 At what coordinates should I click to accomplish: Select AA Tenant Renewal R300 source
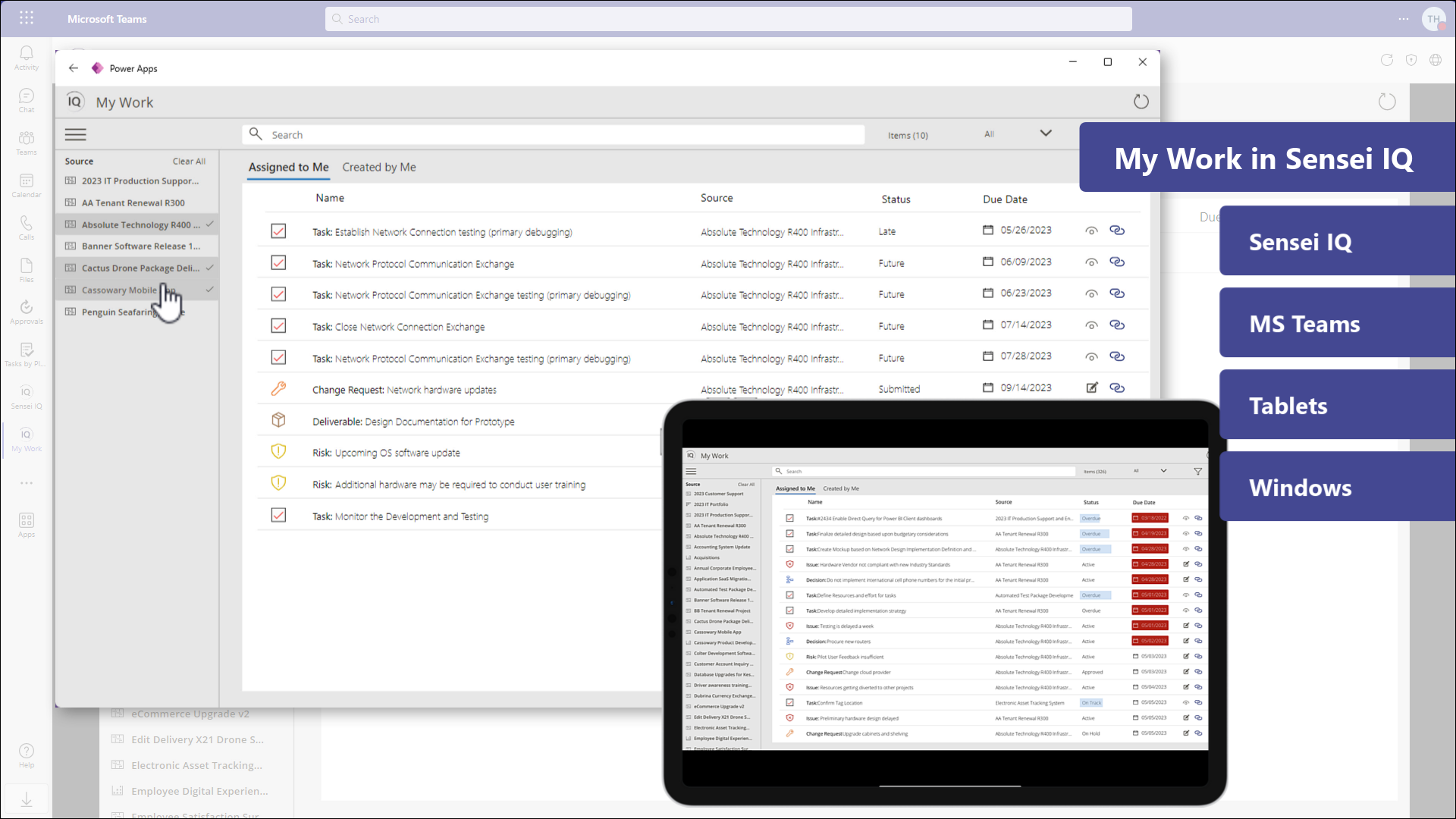pyautogui.click(x=137, y=203)
